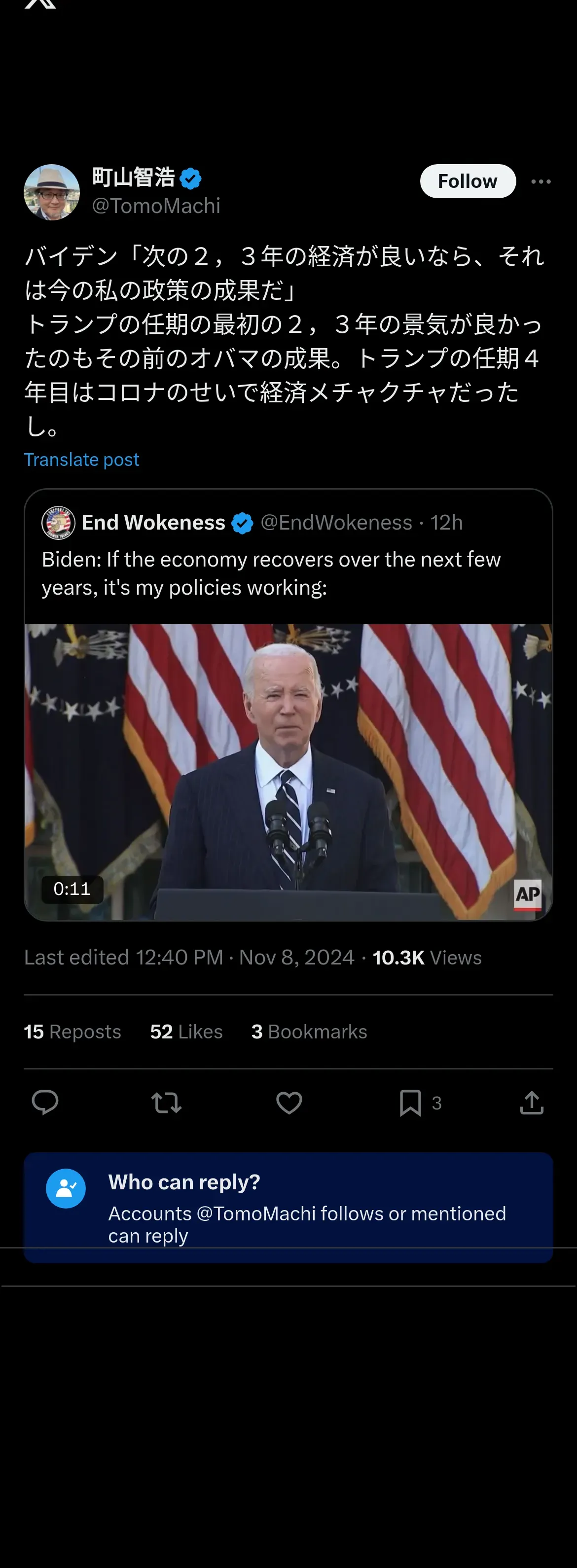The height and width of the screenshot is (1568, 577).
Task: Open End Wokeness avatar in quoted post
Action: 58,522
